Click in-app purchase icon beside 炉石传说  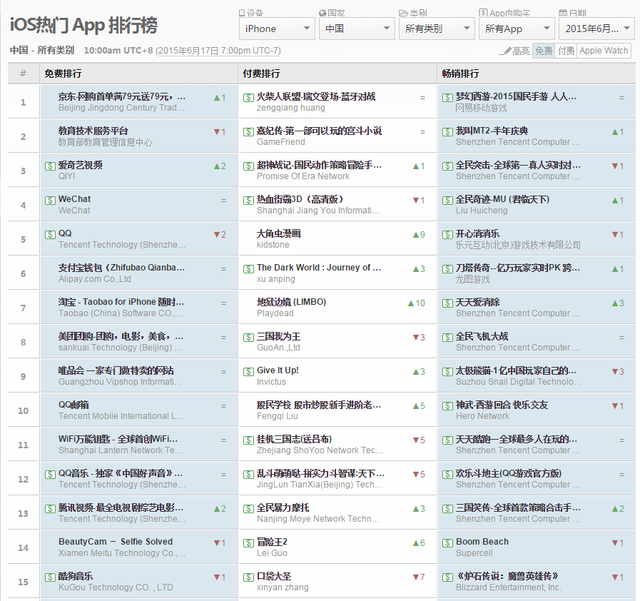tap(447, 577)
